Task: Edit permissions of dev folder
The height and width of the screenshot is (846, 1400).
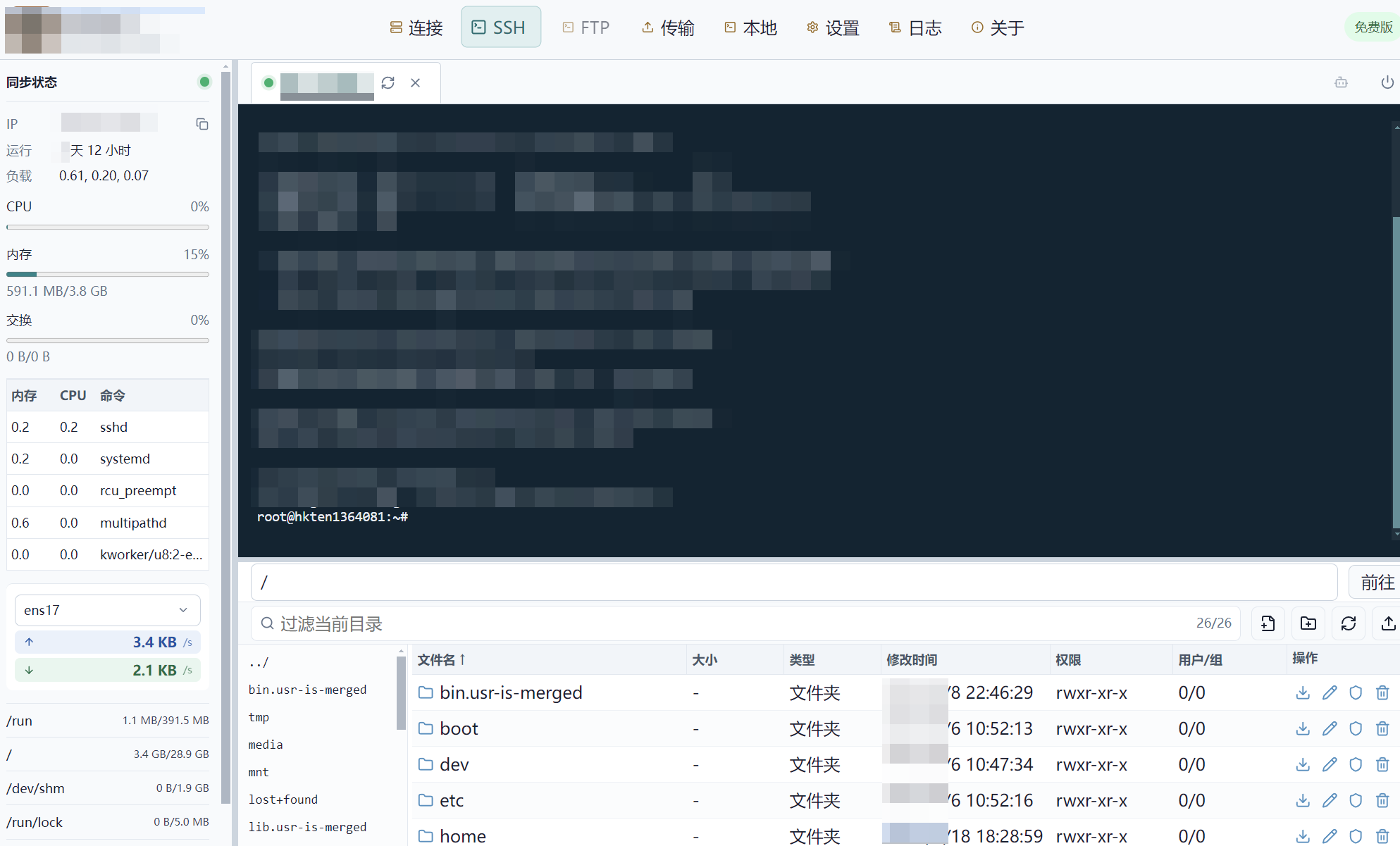Action: pyautogui.click(x=1356, y=765)
